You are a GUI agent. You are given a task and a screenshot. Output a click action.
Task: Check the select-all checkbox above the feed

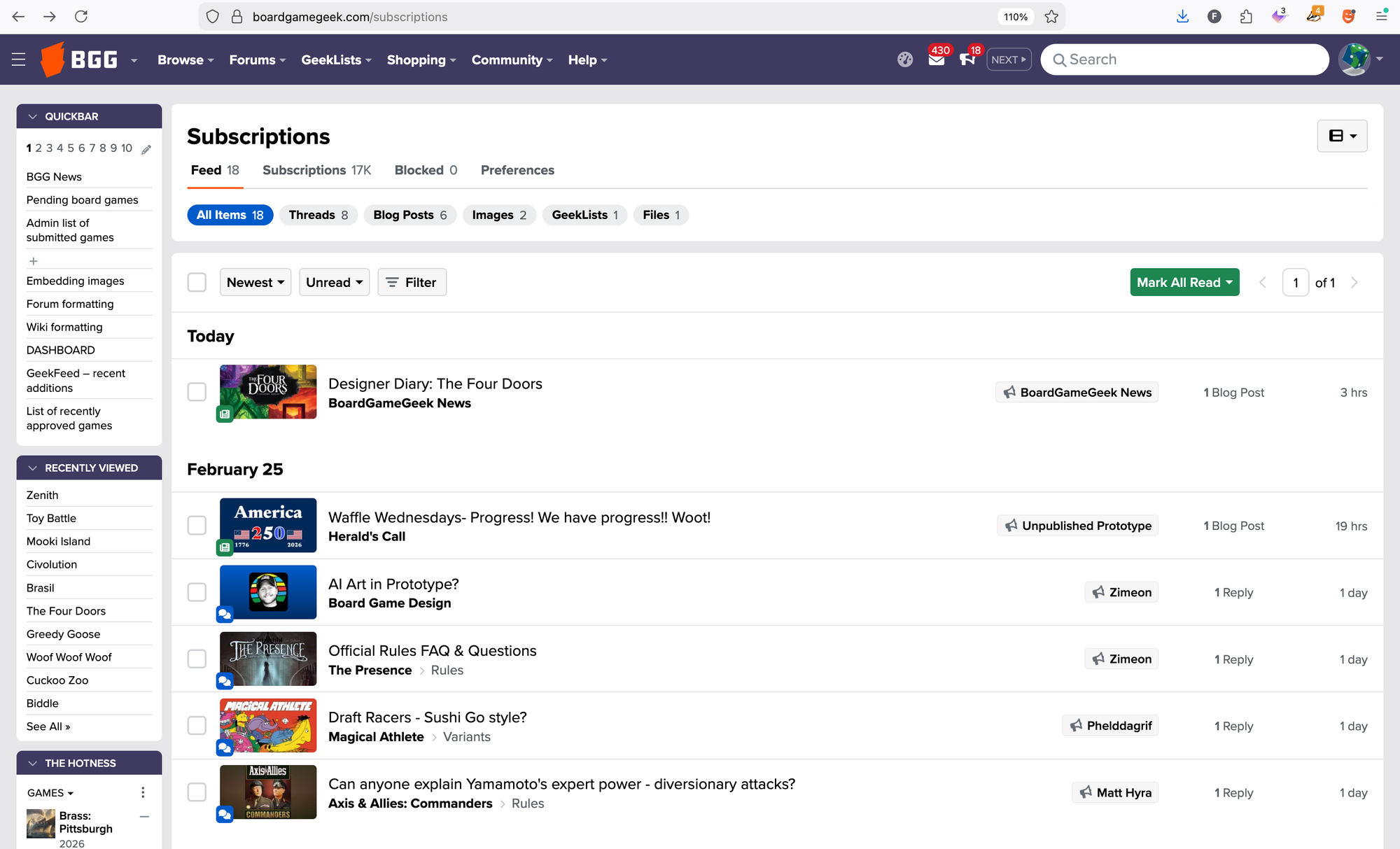point(197,281)
